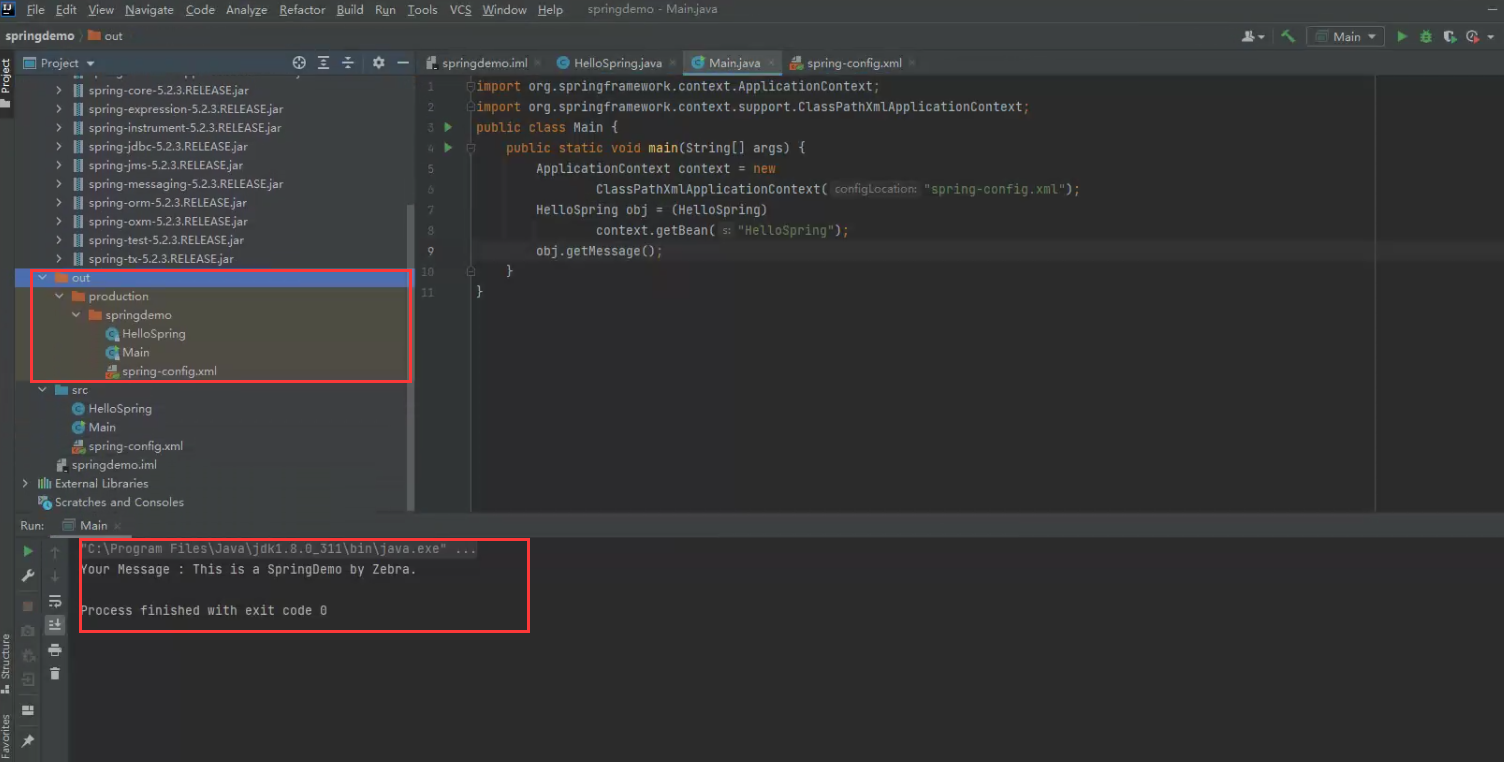Collapse all in the Project panel toolbar
1504x762 pixels.
pos(348,62)
